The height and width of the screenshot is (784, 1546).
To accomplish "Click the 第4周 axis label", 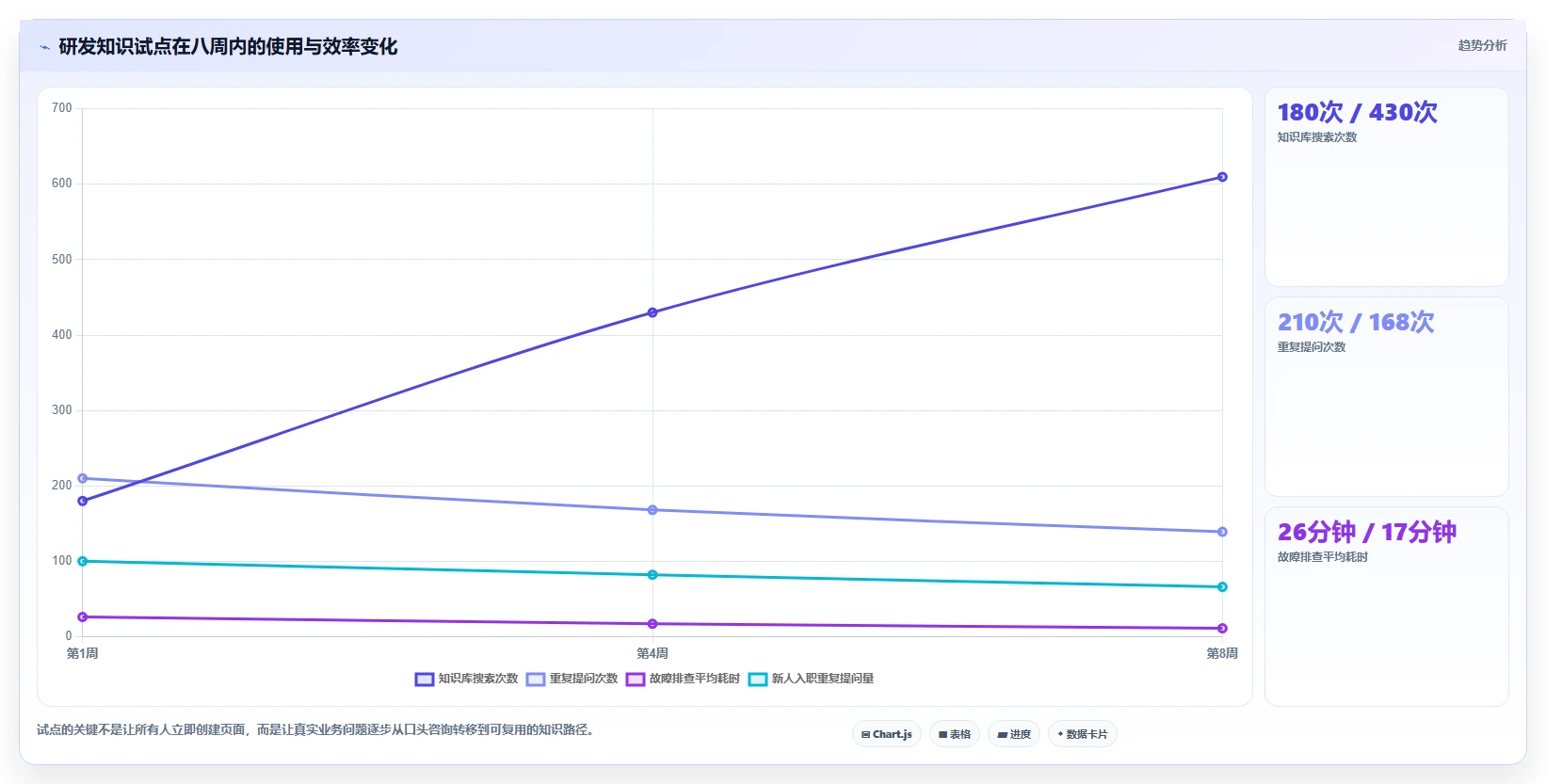I will 652,653.
